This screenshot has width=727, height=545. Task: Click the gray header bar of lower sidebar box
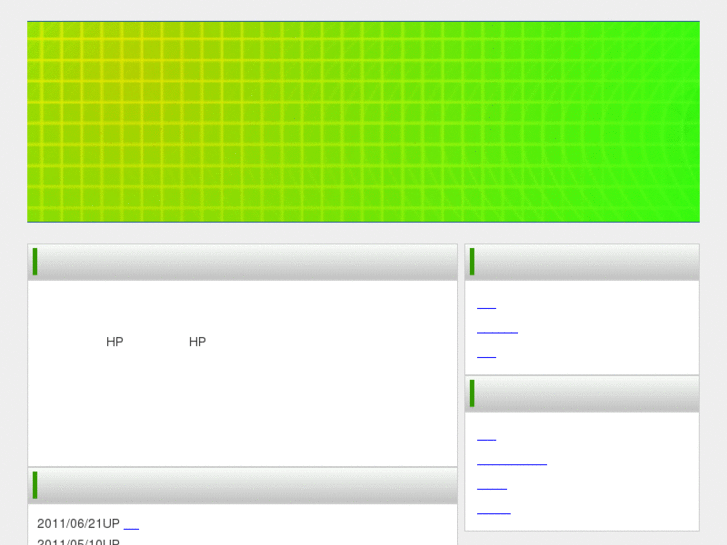click(590, 394)
